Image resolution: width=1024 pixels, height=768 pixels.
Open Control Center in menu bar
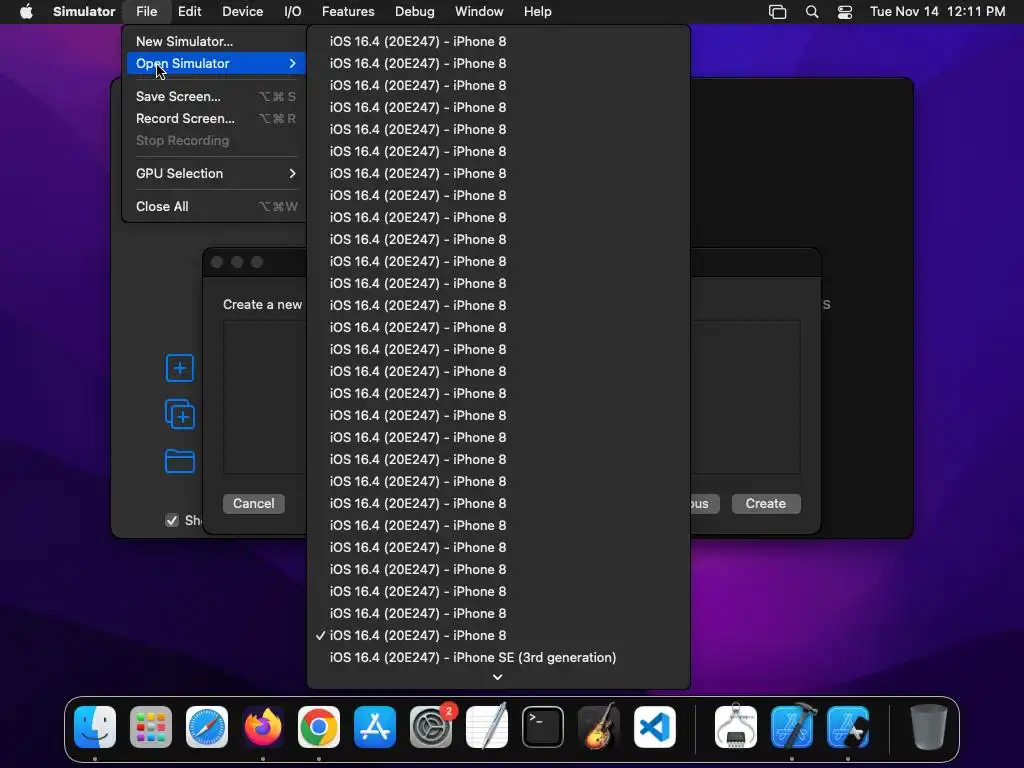pyautogui.click(x=844, y=12)
